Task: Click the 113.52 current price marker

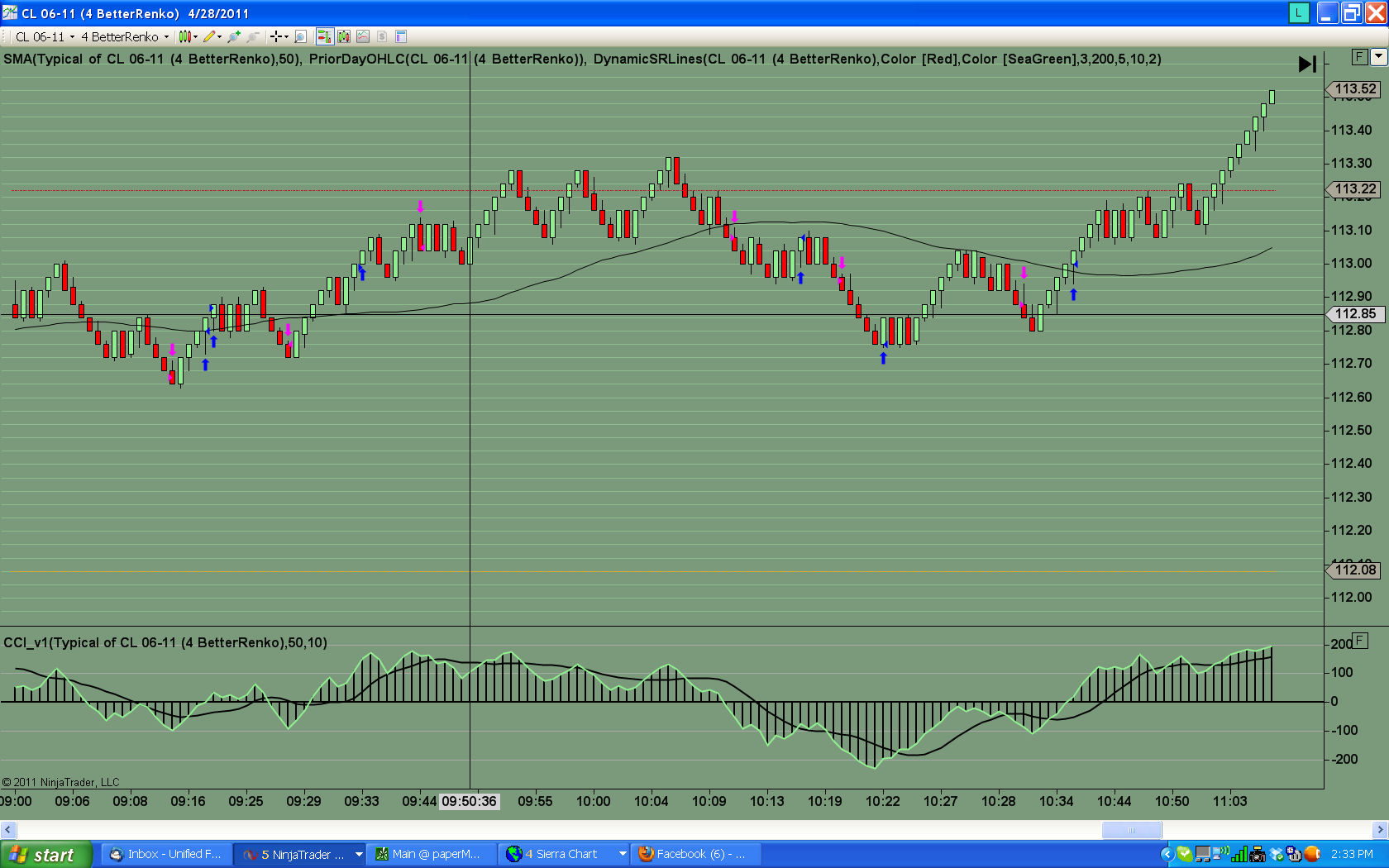Action: (1354, 89)
